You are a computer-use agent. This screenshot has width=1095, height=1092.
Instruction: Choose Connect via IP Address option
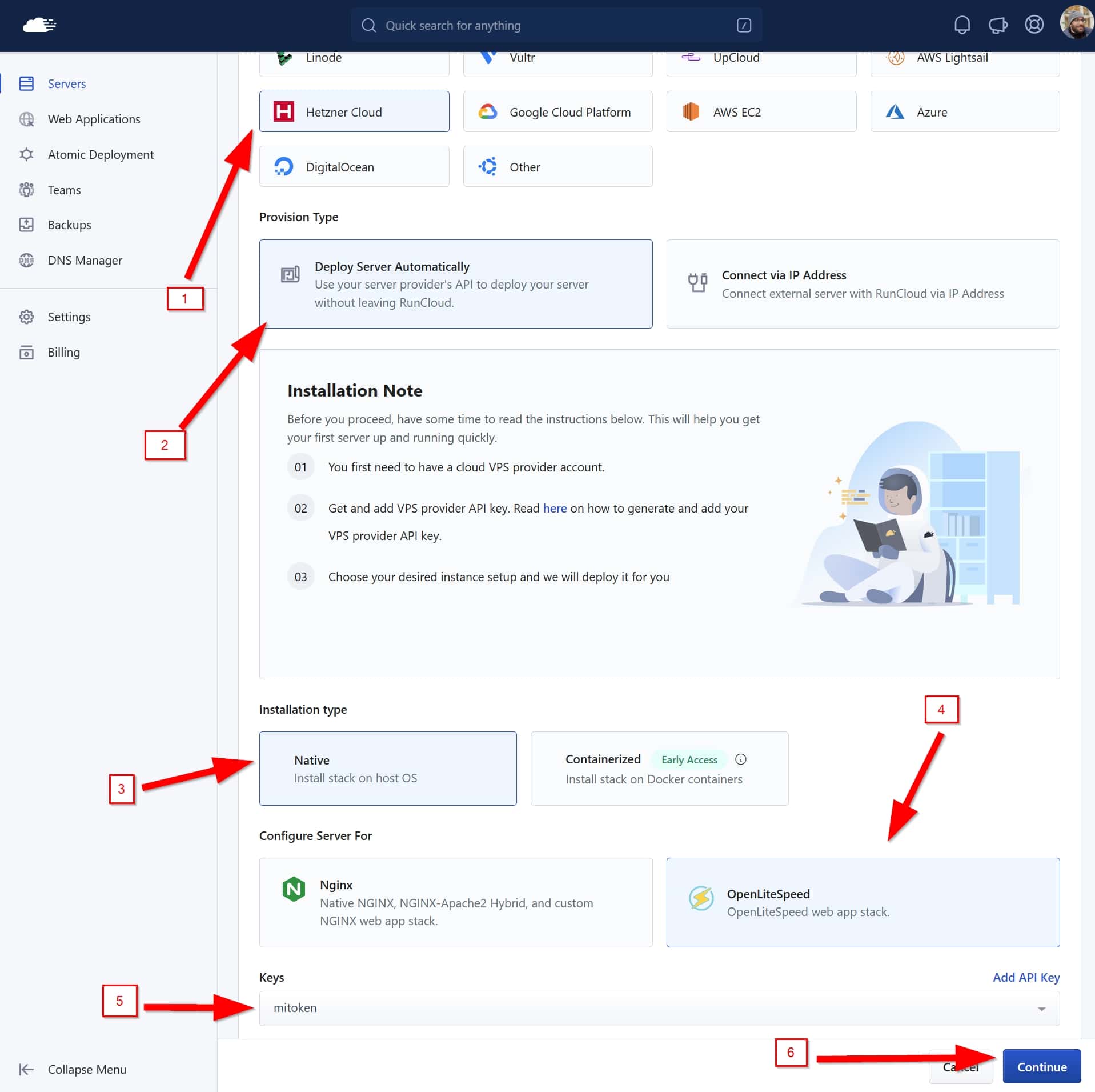(x=863, y=284)
